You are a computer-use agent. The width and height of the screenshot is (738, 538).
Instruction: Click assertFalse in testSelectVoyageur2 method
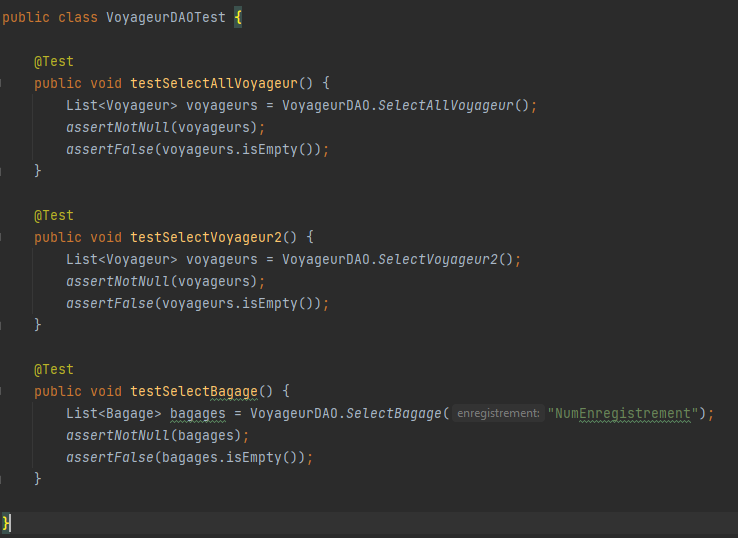(x=110, y=304)
